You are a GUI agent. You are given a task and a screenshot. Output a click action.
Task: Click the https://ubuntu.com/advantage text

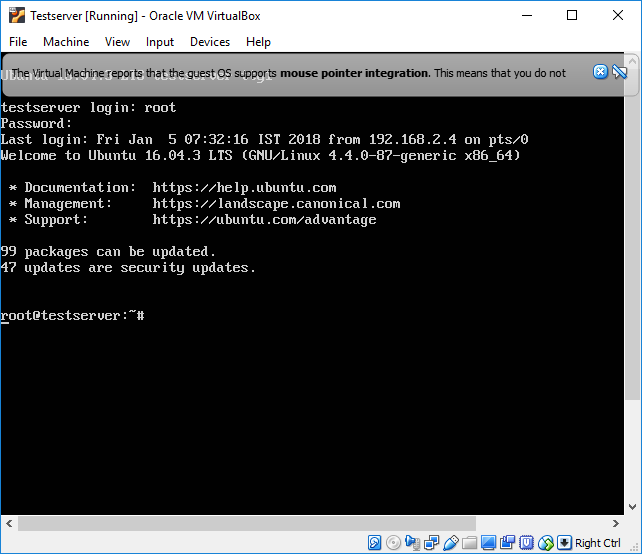coord(264,219)
